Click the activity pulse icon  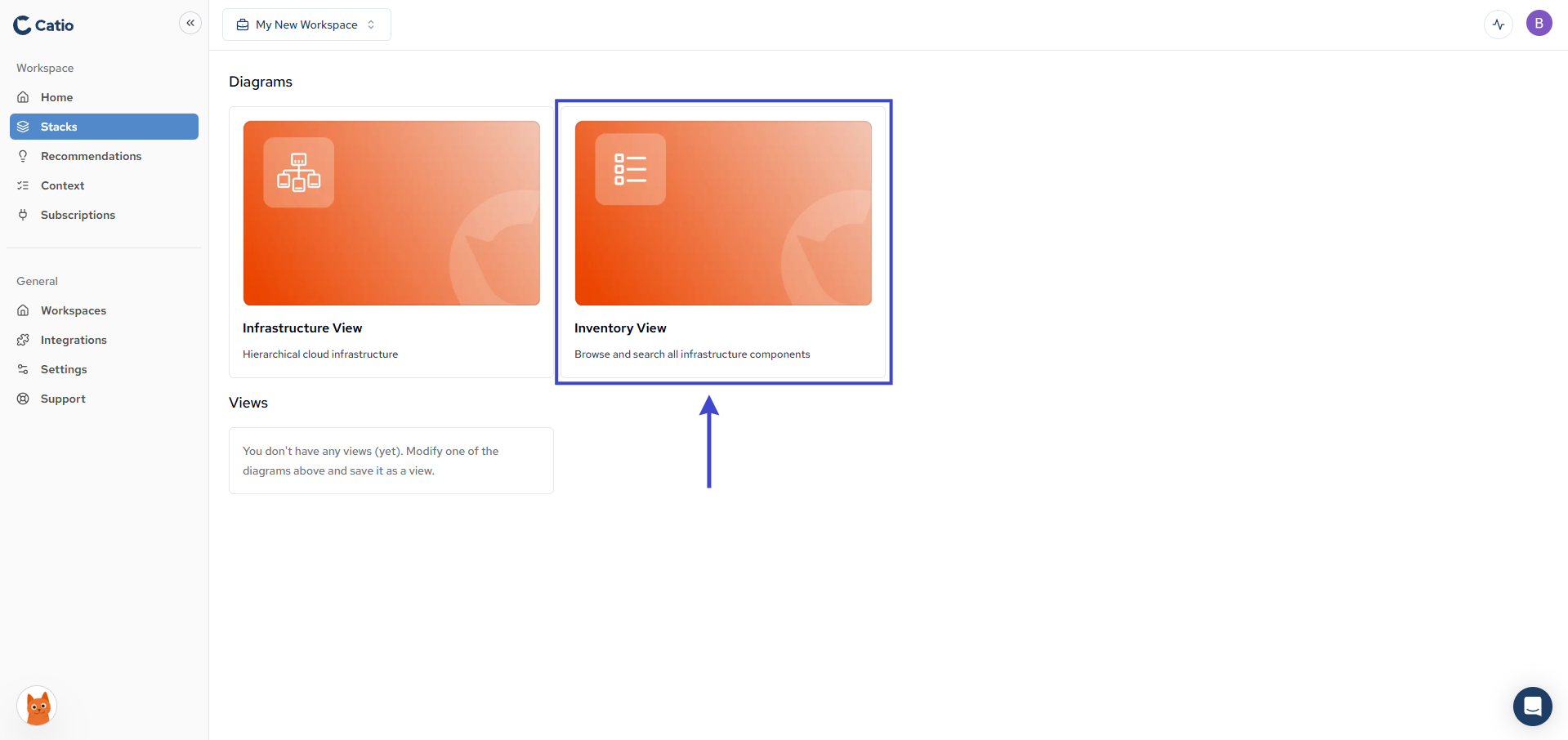(x=1498, y=25)
